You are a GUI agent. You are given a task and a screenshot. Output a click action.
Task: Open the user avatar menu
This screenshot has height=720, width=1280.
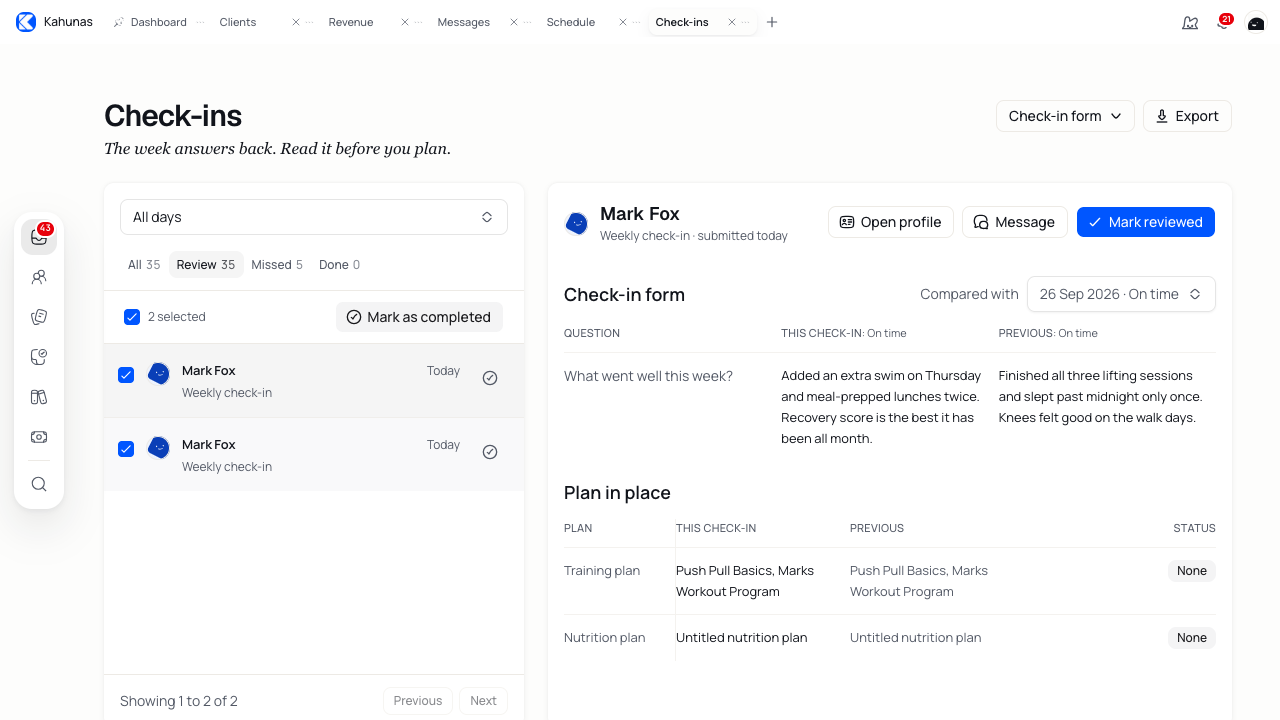(1256, 22)
